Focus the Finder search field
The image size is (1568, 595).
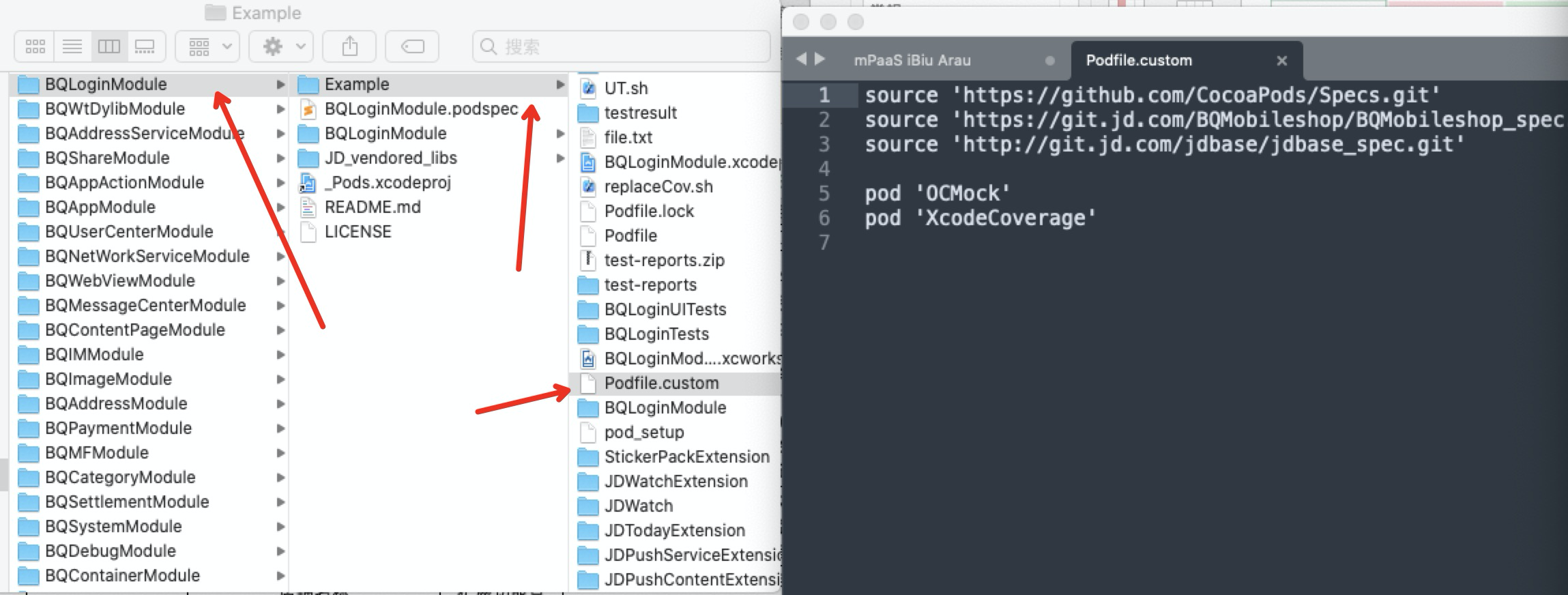[622, 46]
